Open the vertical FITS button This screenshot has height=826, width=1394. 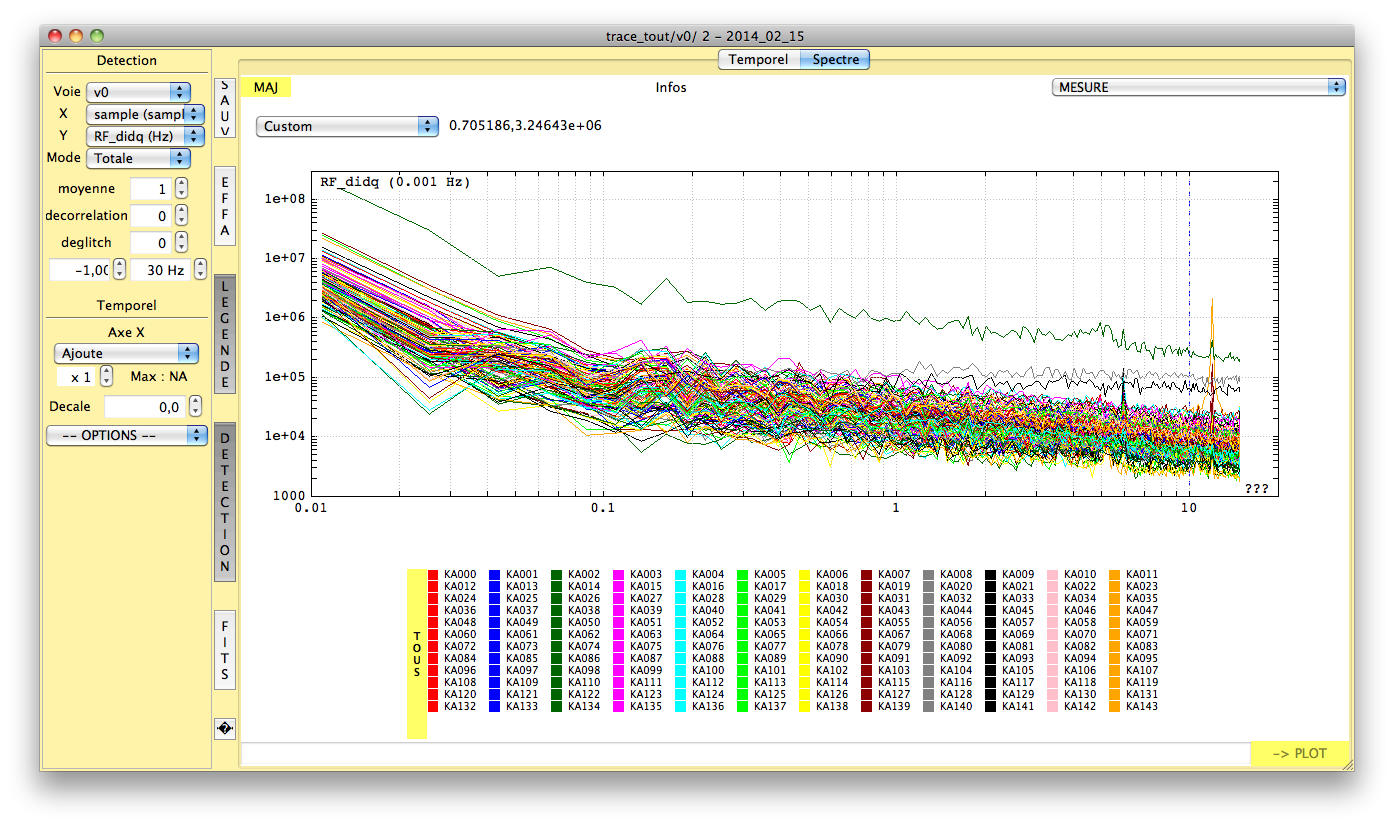[x=225, y=650]
